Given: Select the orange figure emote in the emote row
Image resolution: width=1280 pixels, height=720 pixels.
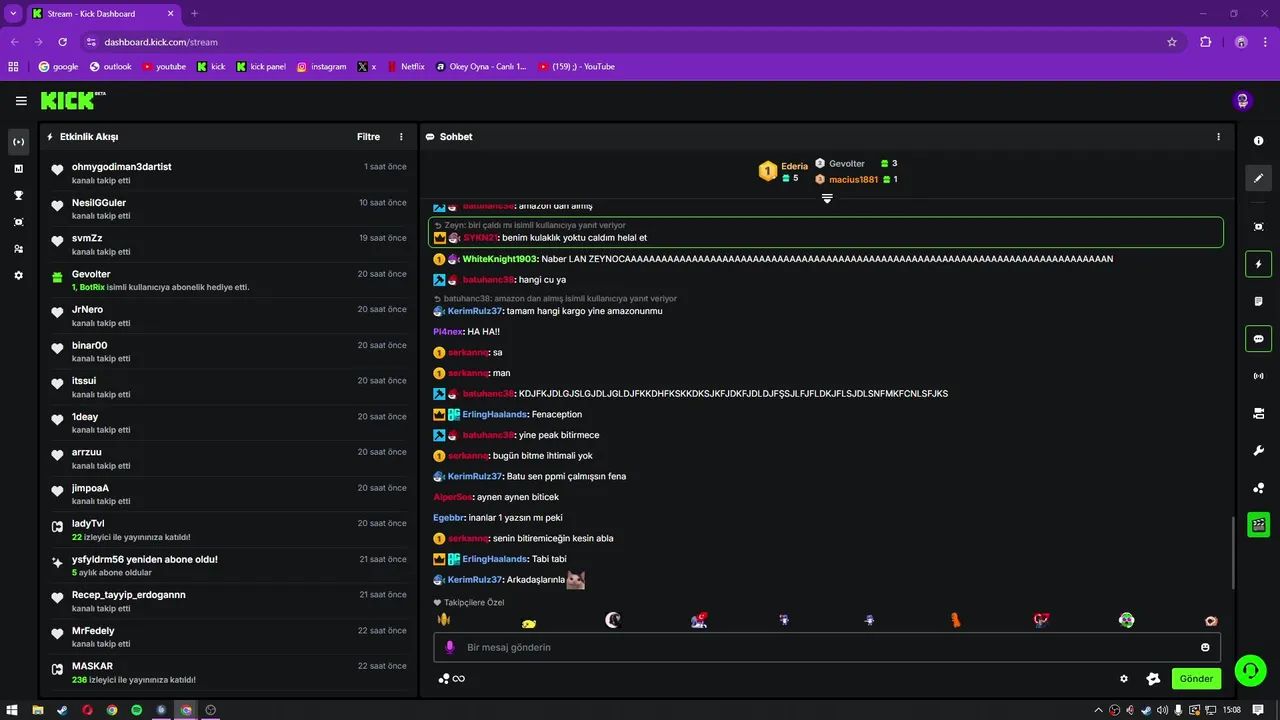Looking at the screenshot, I should click(955, 620).
